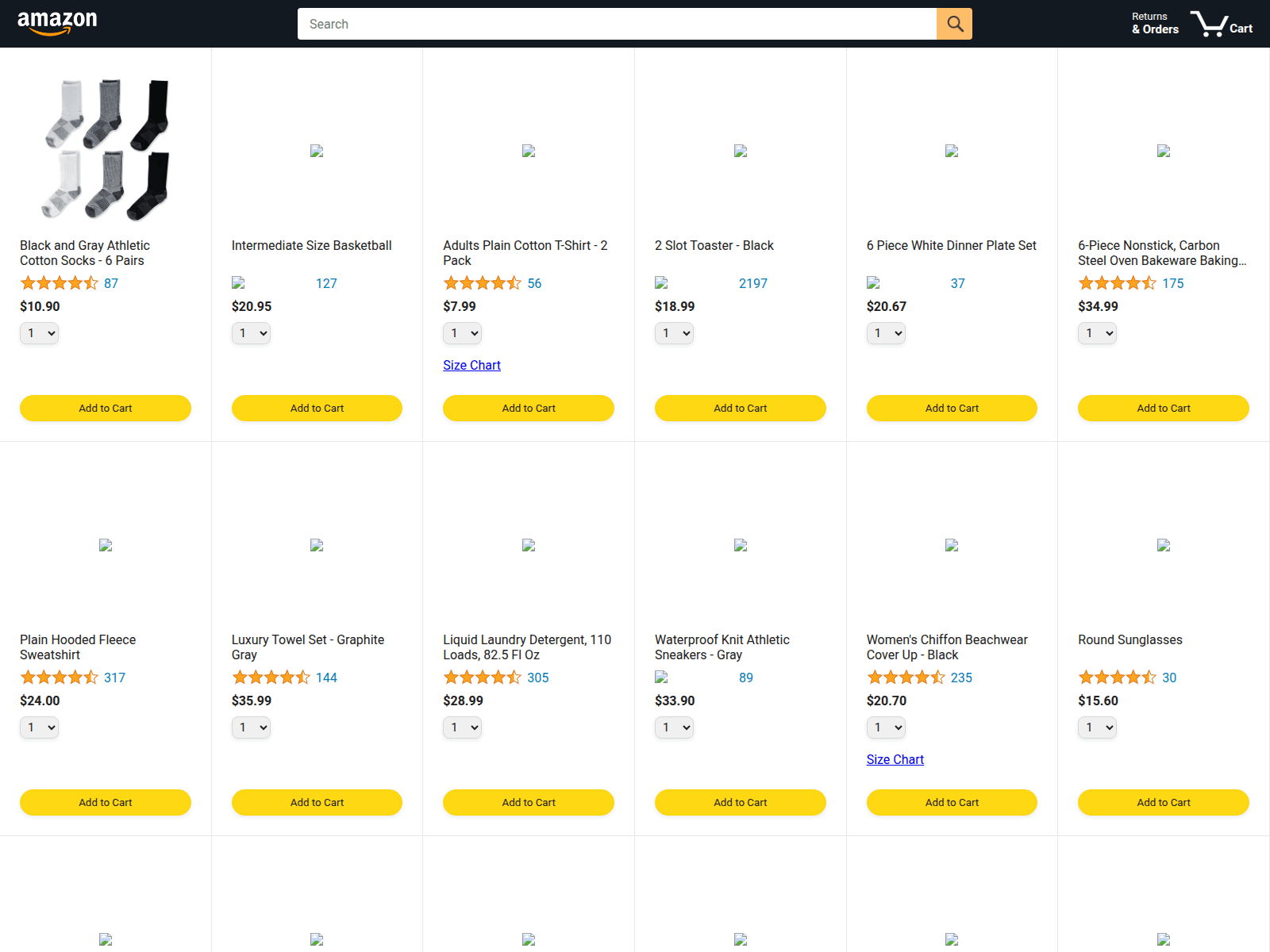Open quantity dropdown for Nonstick Bakeware set
1270x952 pixels.
point(1097,333)
